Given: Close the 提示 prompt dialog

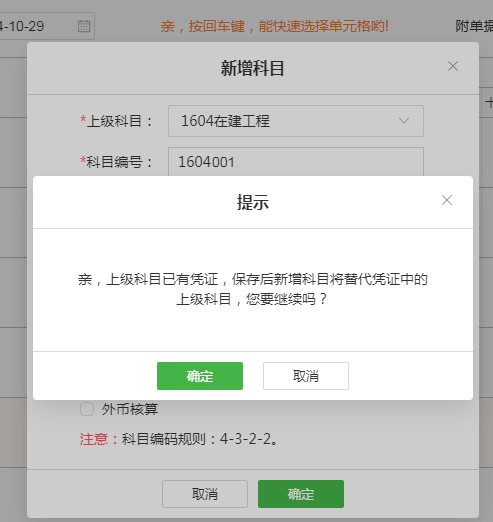Looking at the screenshot, I should tap(447, 200).
